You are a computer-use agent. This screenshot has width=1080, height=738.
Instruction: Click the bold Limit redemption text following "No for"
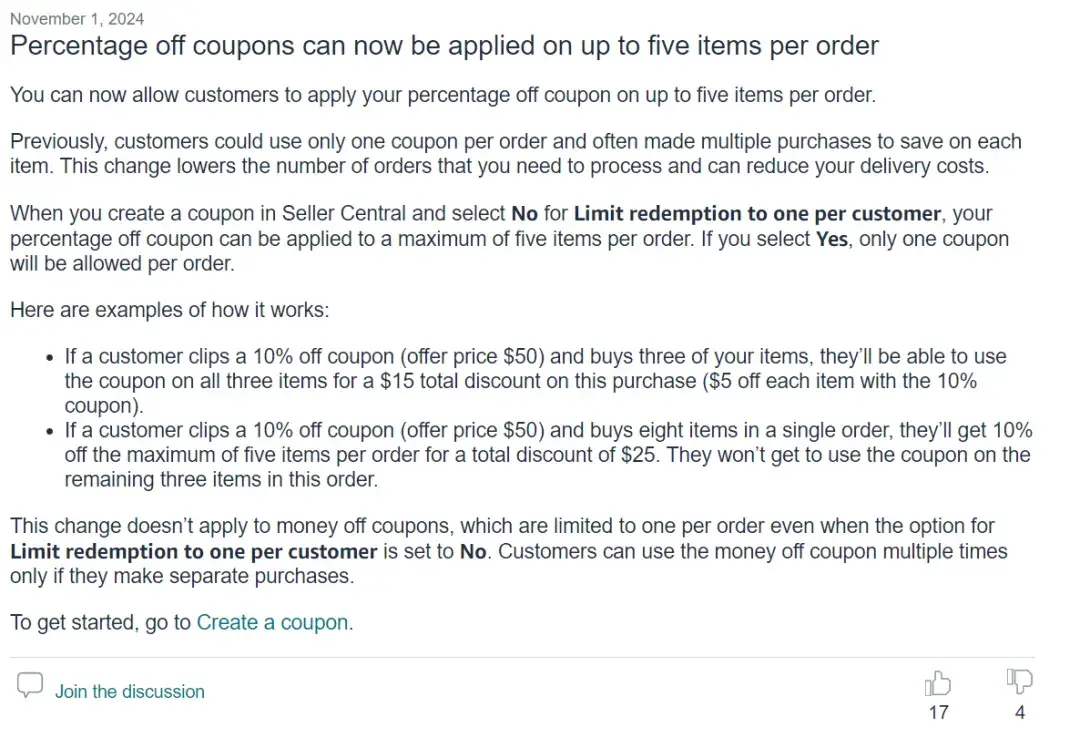click(757, 213)
